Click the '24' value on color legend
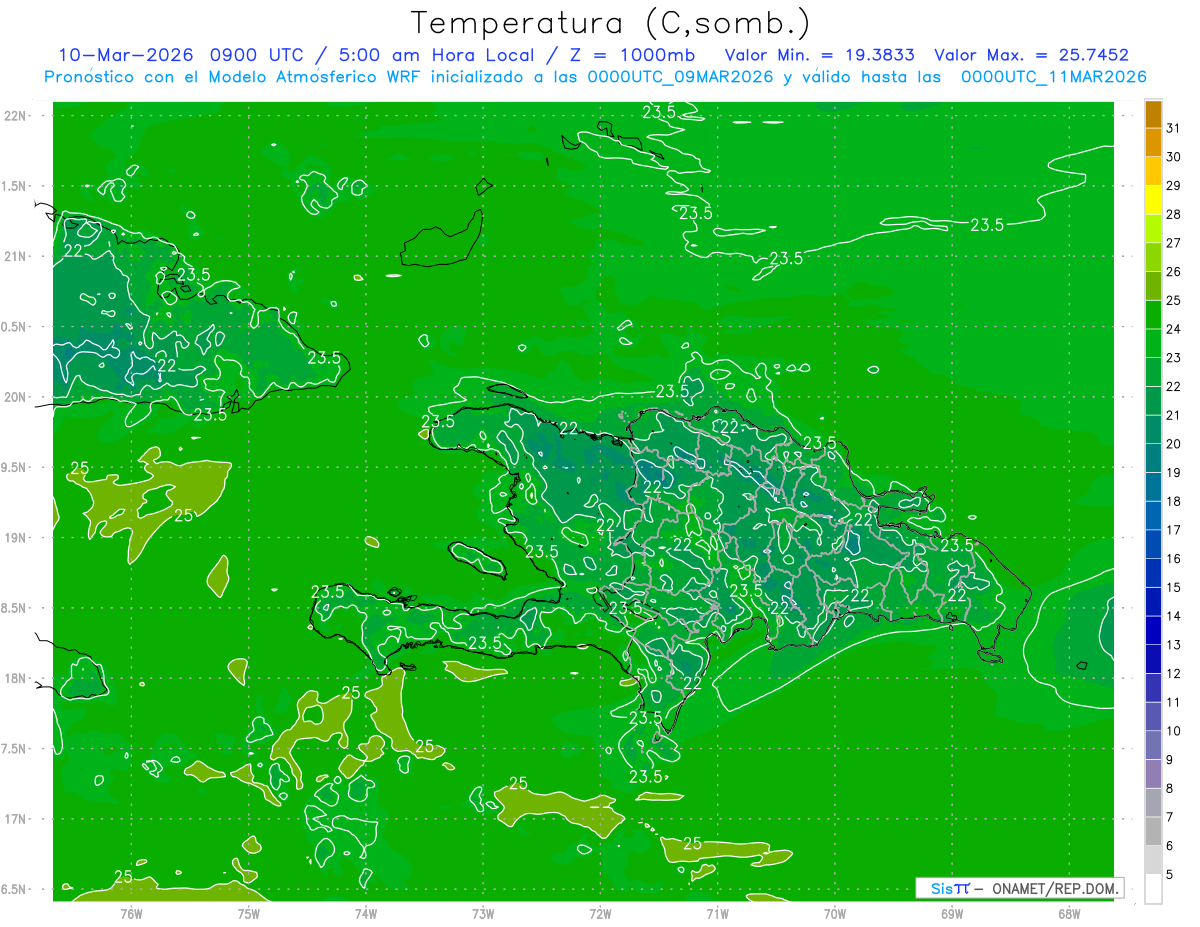 coord(1174,329)
